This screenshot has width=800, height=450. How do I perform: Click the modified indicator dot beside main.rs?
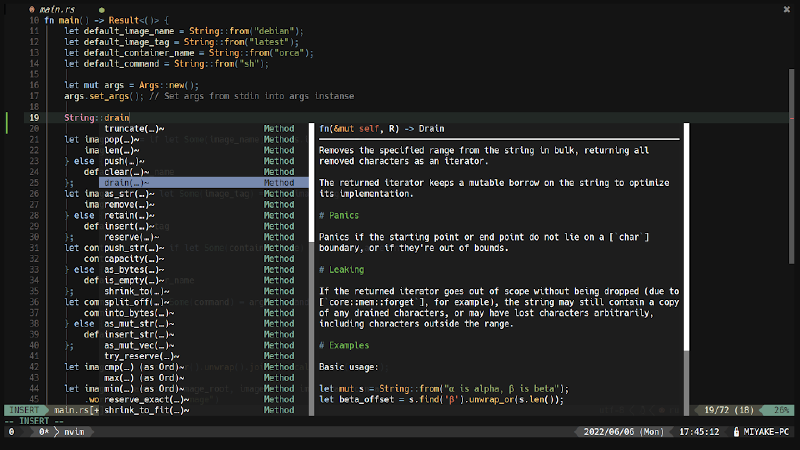tap(102, 10)
